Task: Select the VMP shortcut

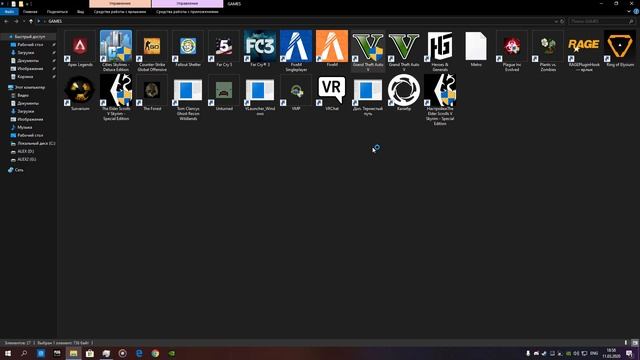Action: click(x=296, y=93)
